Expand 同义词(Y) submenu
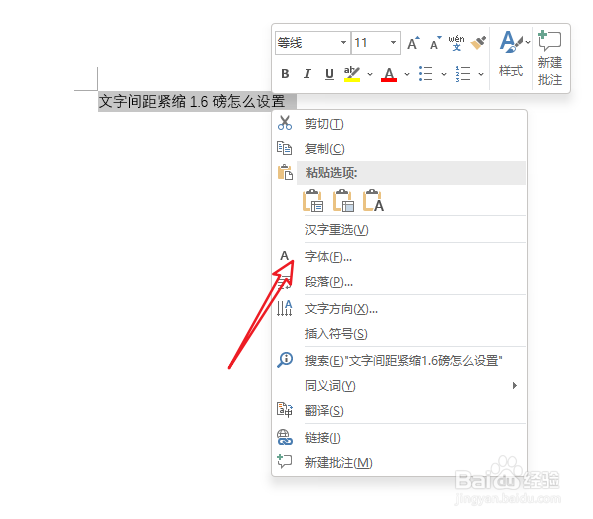Image resolution: width=593 pixels, height=519 pixels. pos(399,385)
